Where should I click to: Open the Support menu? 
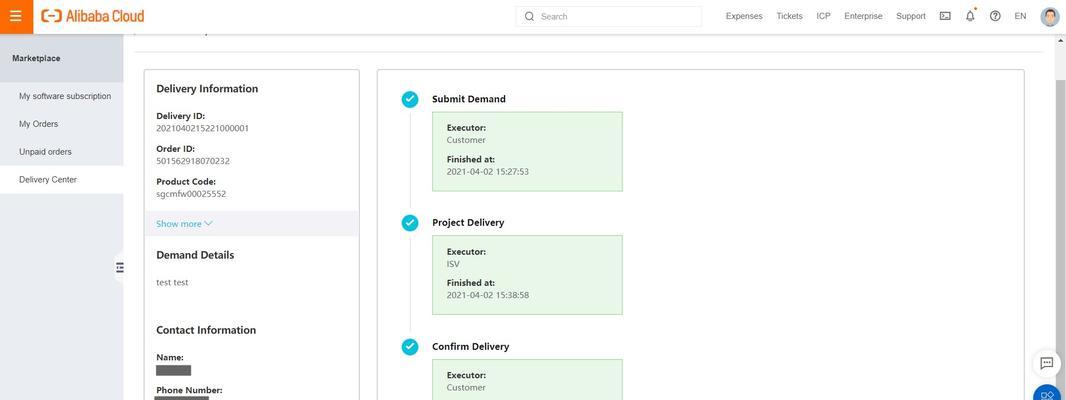click(x=910, y=16)
